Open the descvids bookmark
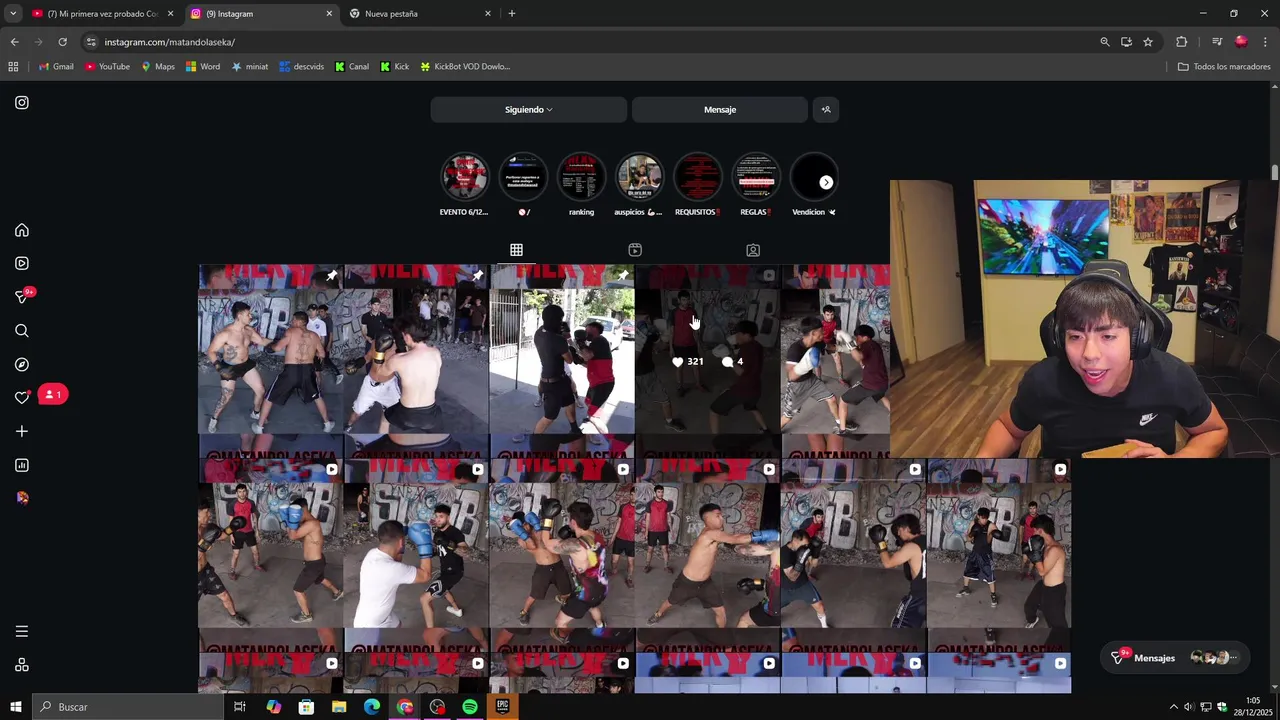The width and height of the screenshot is (1280, 720). tap(302, 67)
